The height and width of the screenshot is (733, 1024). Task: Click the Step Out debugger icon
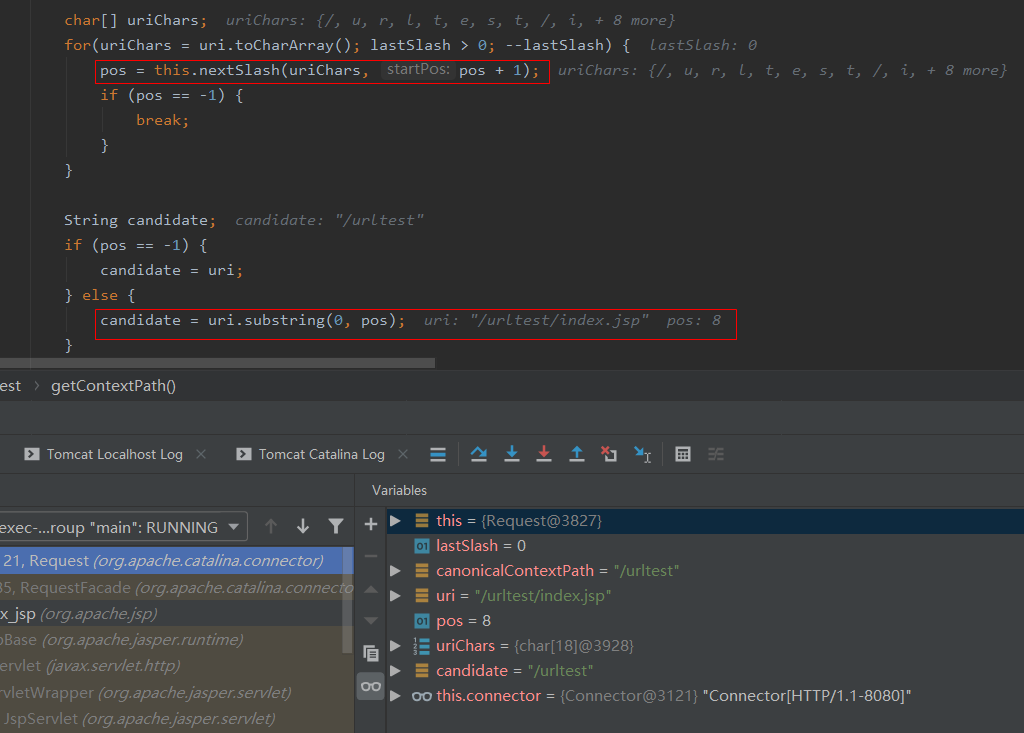(x=577, y=454)
